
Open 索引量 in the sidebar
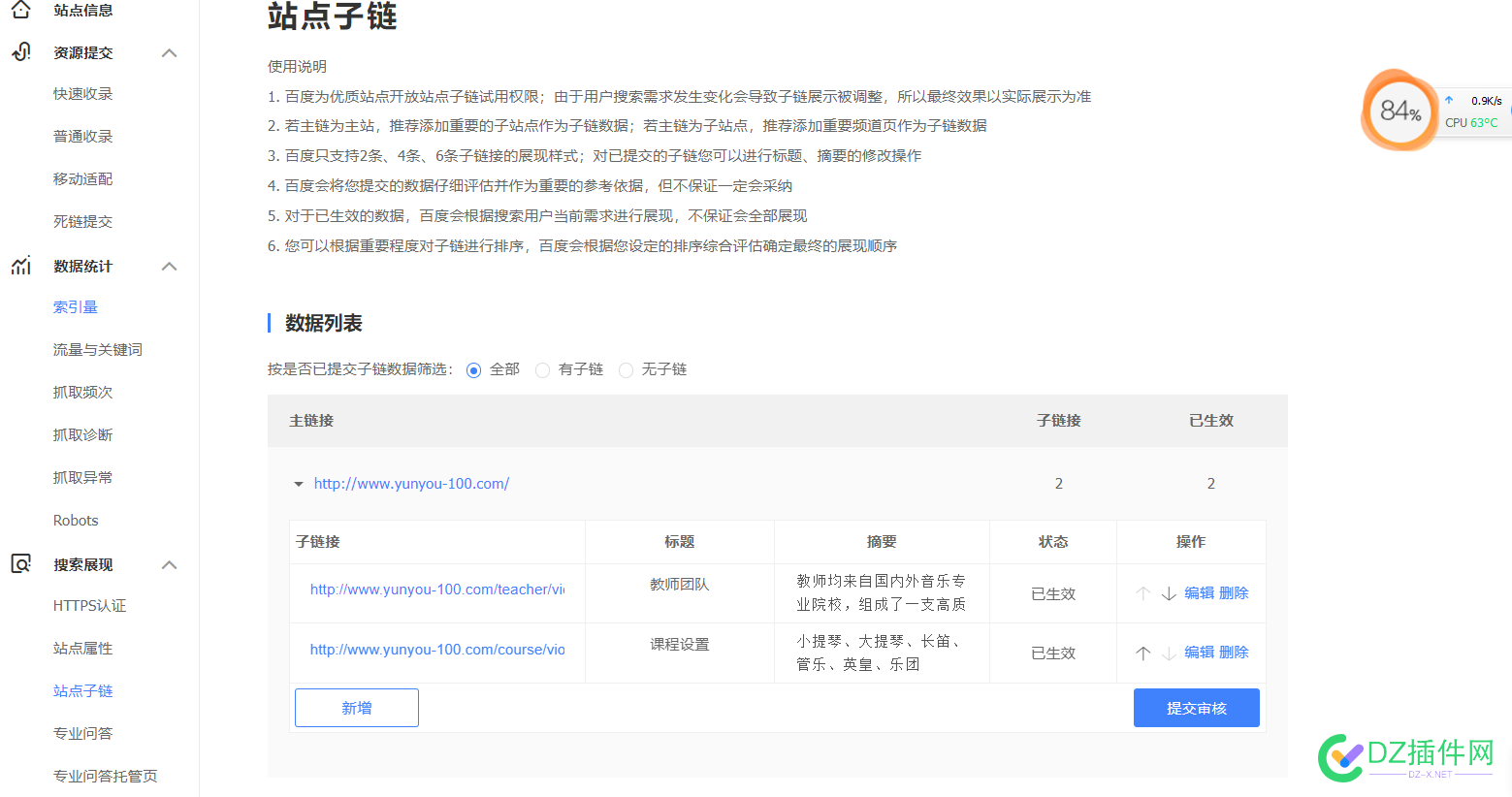pos(76,307)
